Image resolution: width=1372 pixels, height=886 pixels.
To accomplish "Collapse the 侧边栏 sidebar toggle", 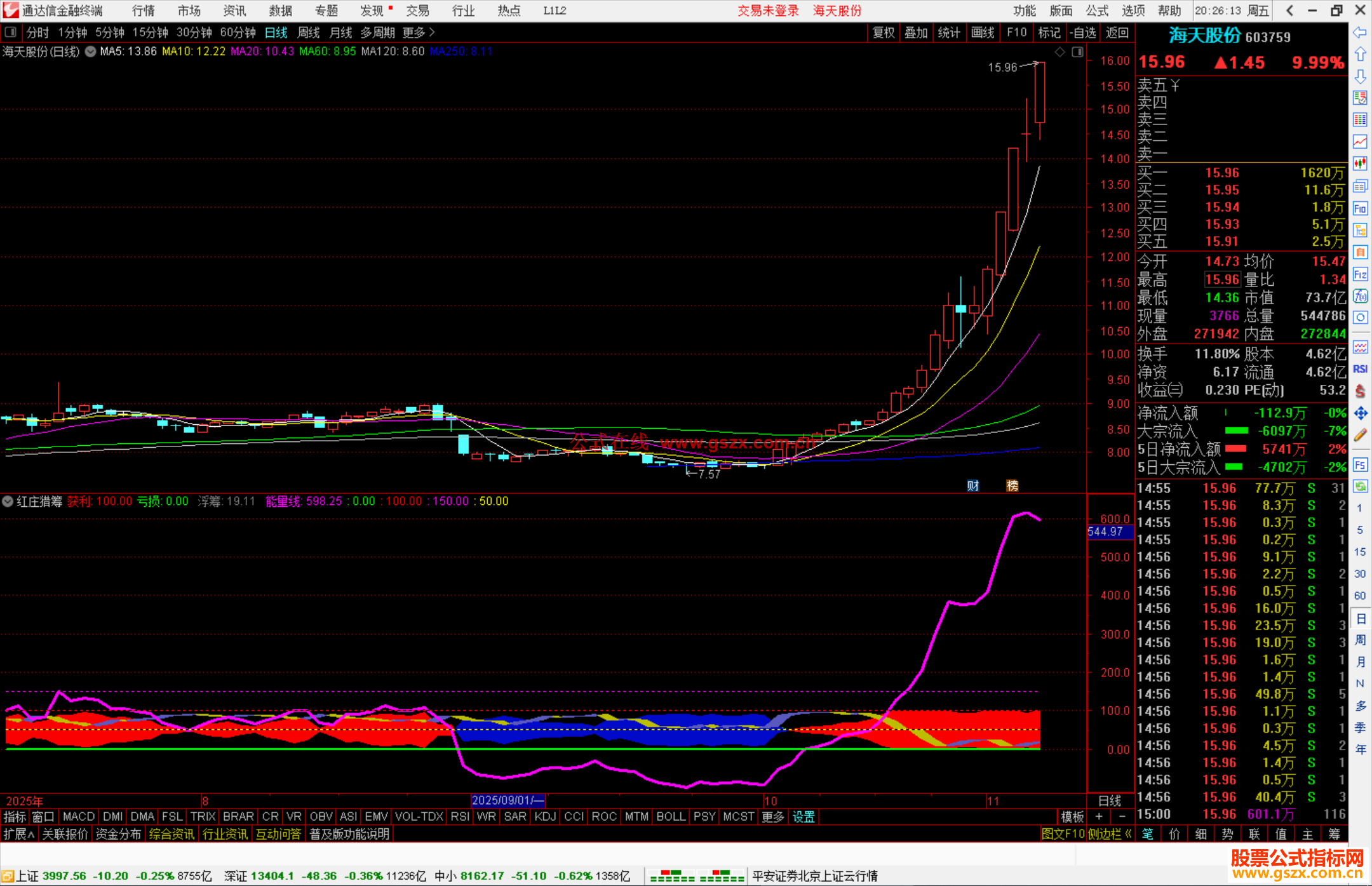I will 1109,834.
